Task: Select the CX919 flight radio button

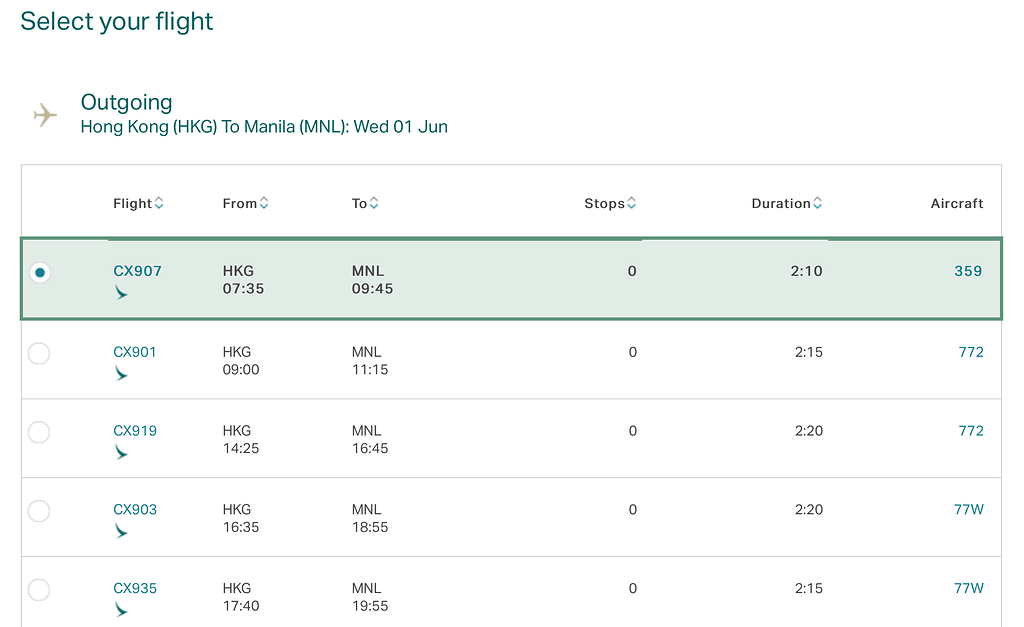Action: tap(39, 432)
